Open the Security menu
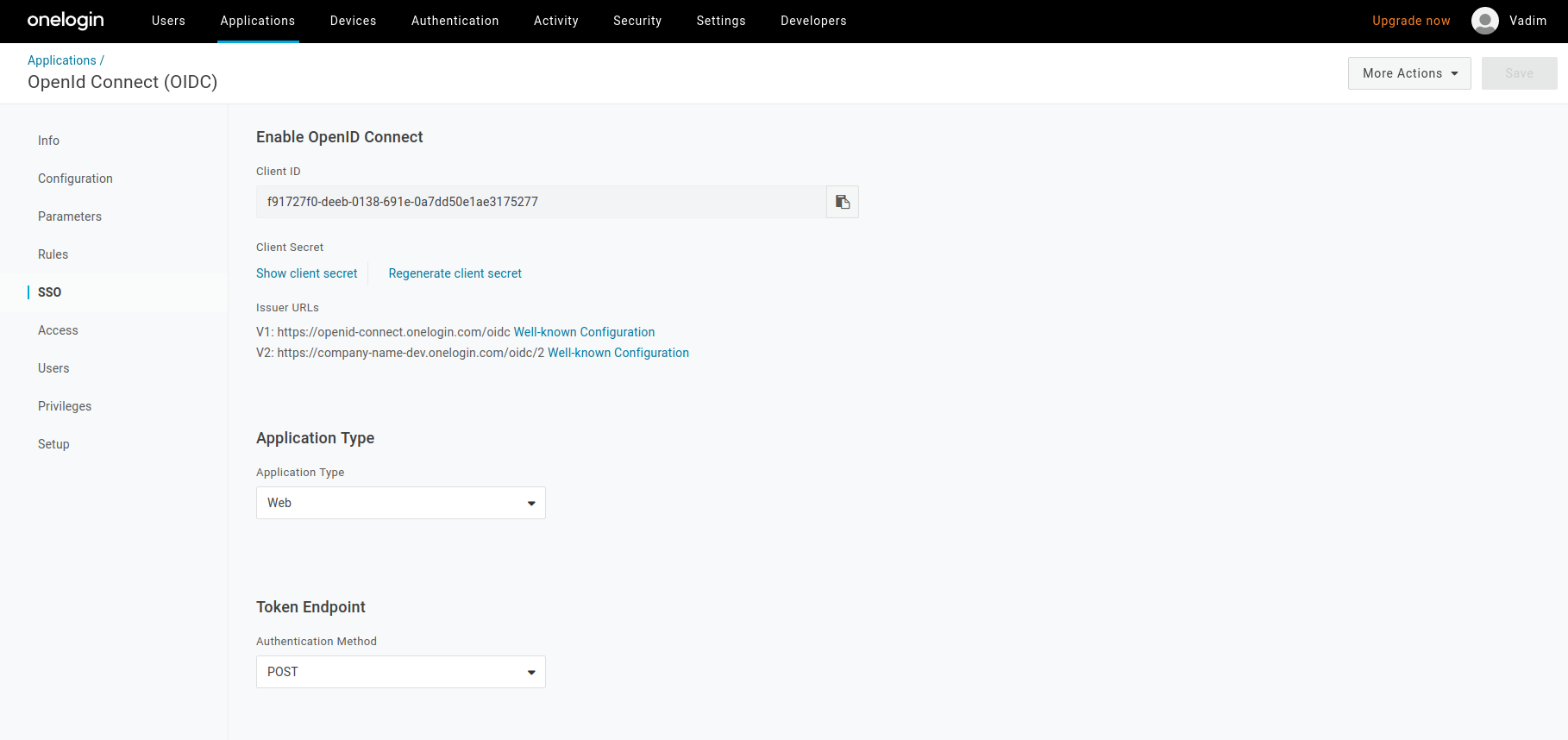 click(637, 21)
